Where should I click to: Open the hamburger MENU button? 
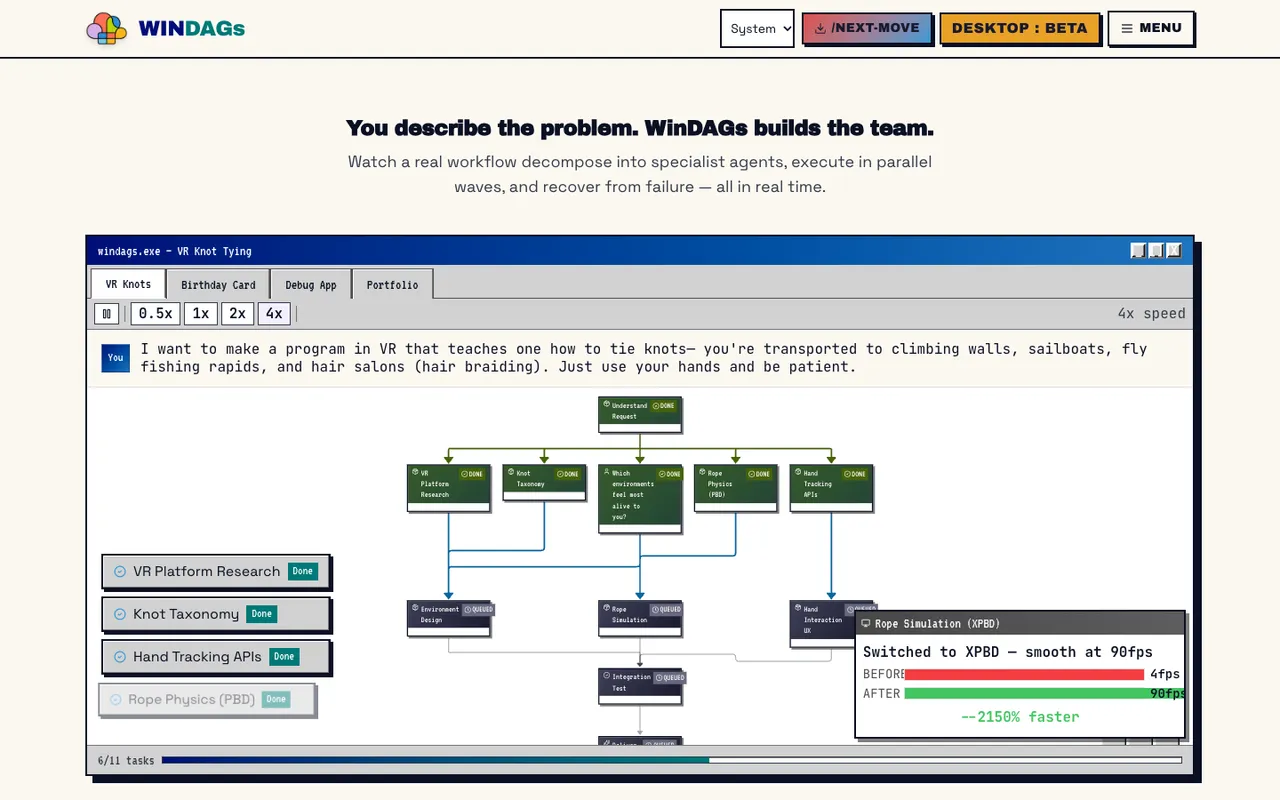coord(1151,28)
